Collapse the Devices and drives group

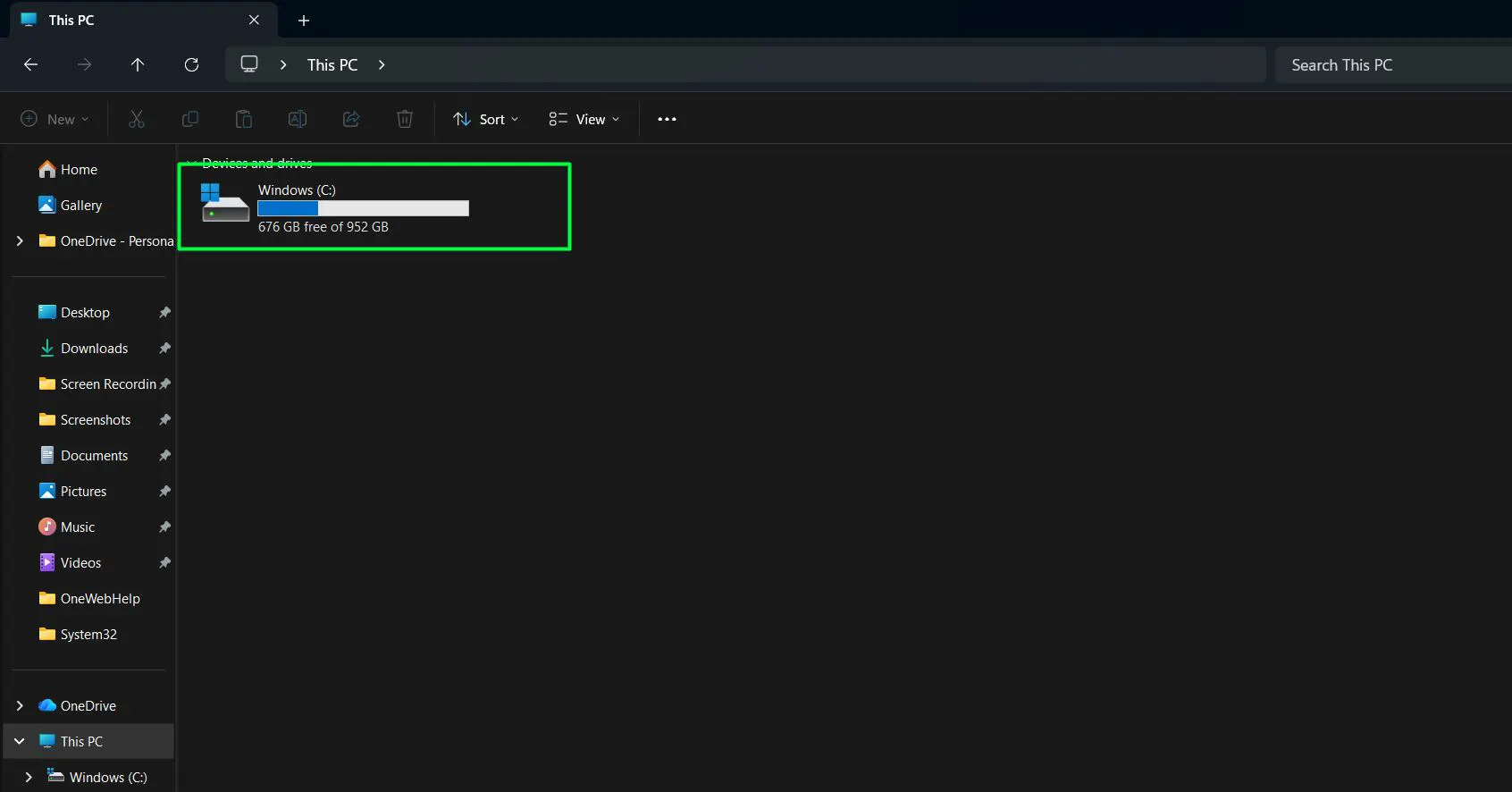[x=191, y=164]
